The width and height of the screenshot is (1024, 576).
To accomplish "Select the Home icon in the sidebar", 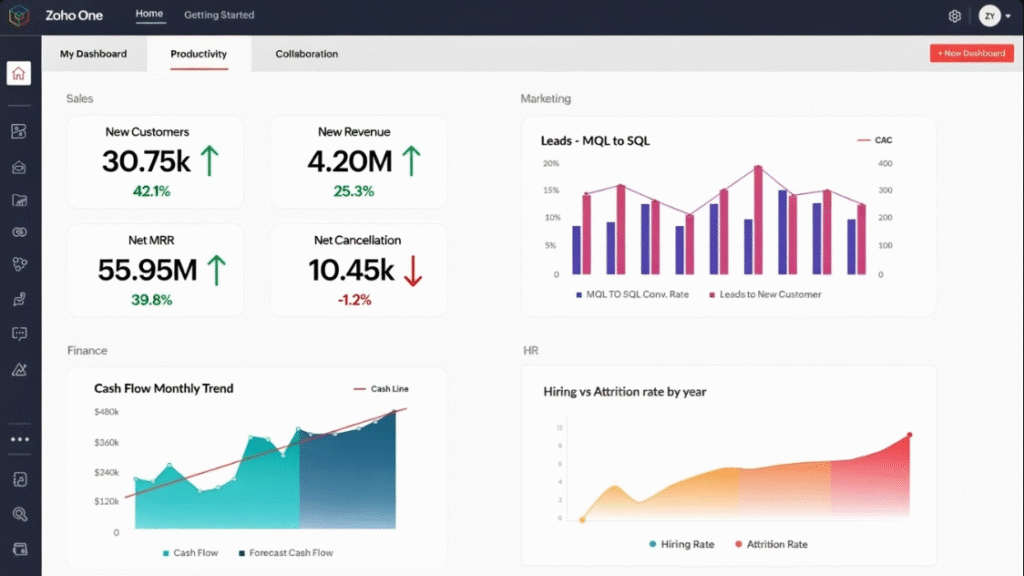I will point(18,73).
